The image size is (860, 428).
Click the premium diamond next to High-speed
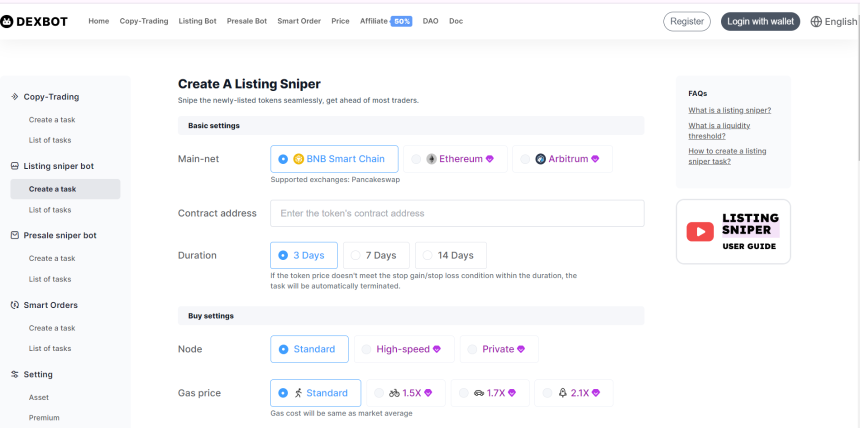click(437, 349)
